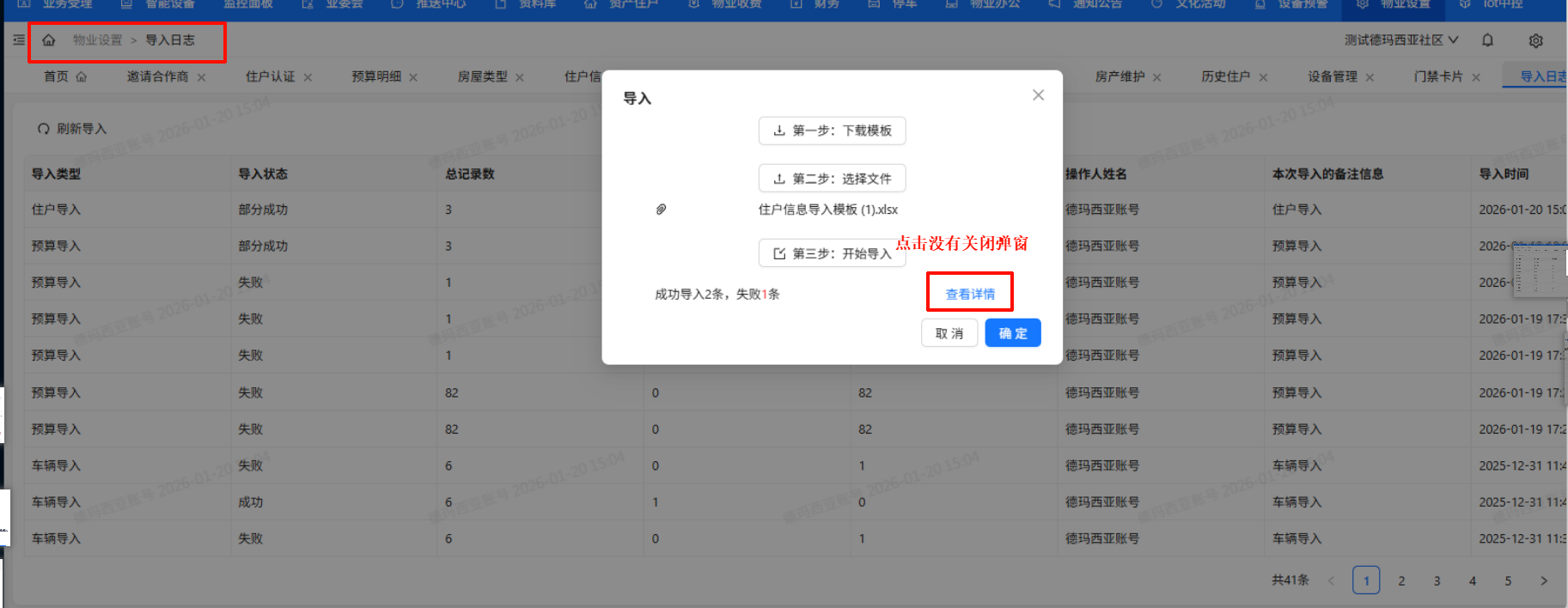This screenshot has height=608, width=1568.
Task: Open the 设备预警 top menu
Action: pyautogui.click(x=1291, y=4)
